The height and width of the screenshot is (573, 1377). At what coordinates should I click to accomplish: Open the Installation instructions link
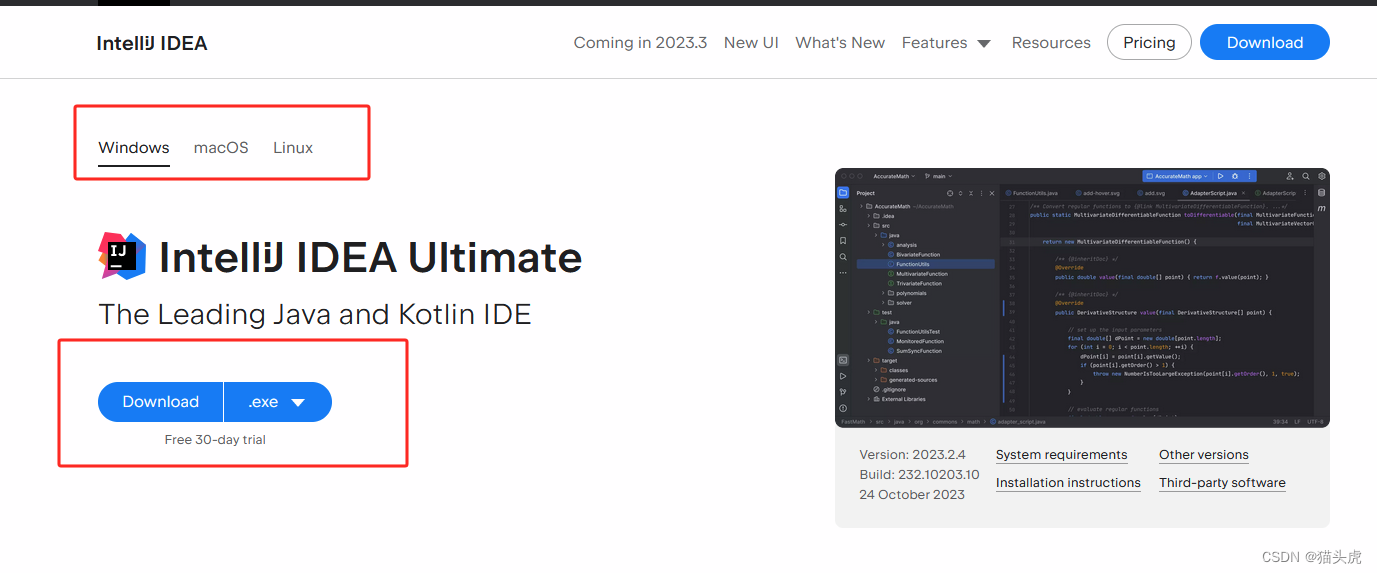[1068, 483]
